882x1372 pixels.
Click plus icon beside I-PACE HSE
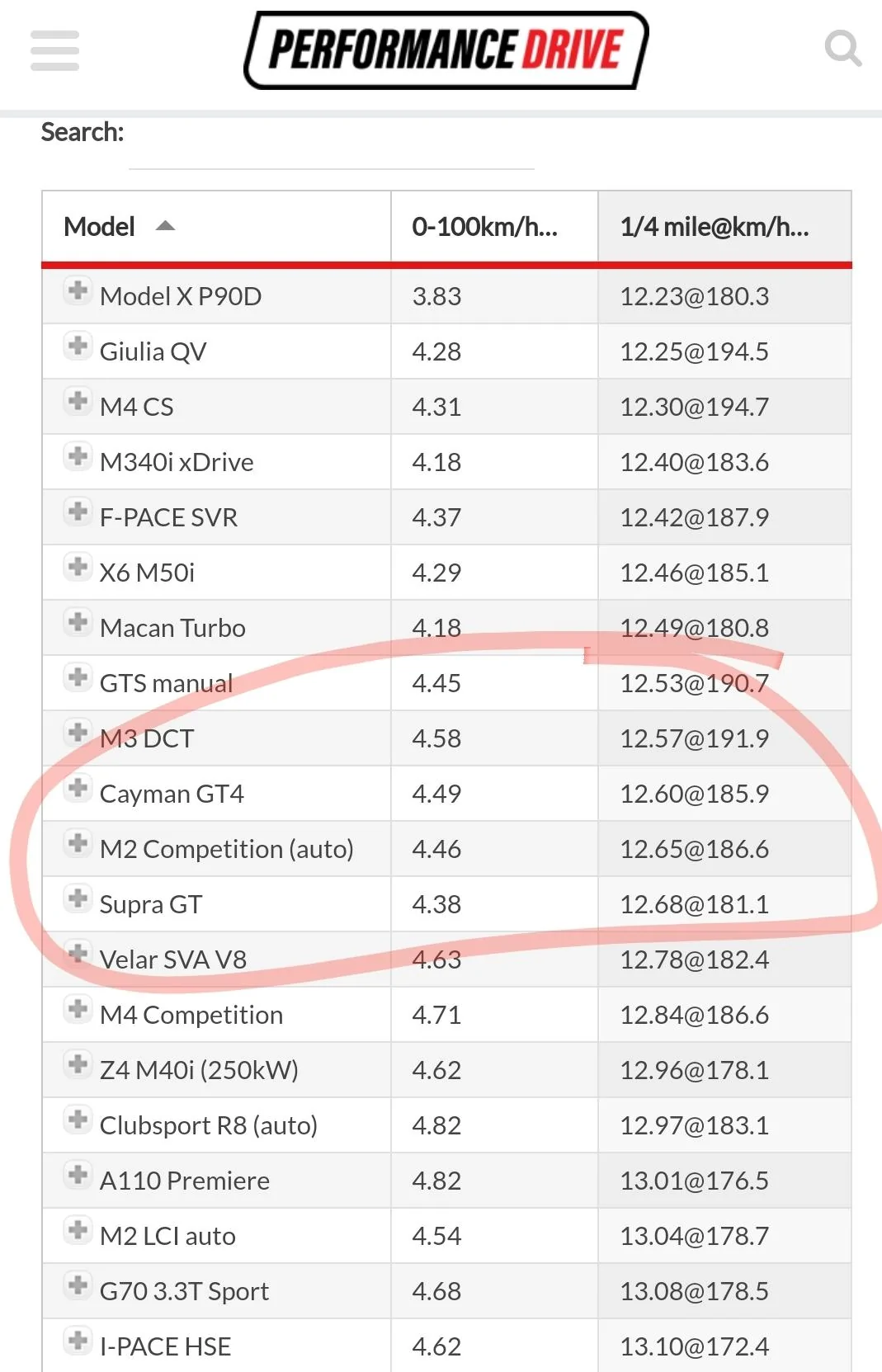pos(78,1341)
